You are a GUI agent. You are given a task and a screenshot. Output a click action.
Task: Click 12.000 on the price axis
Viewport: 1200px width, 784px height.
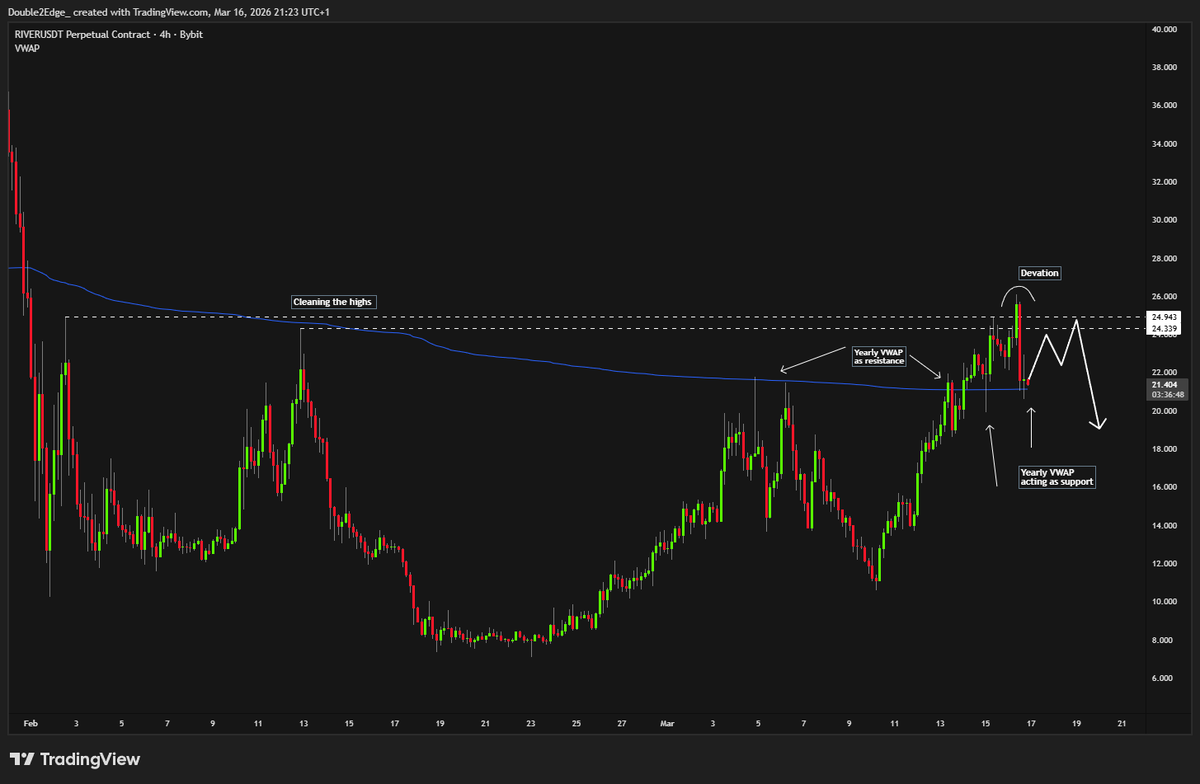(x=1163, y=563)
